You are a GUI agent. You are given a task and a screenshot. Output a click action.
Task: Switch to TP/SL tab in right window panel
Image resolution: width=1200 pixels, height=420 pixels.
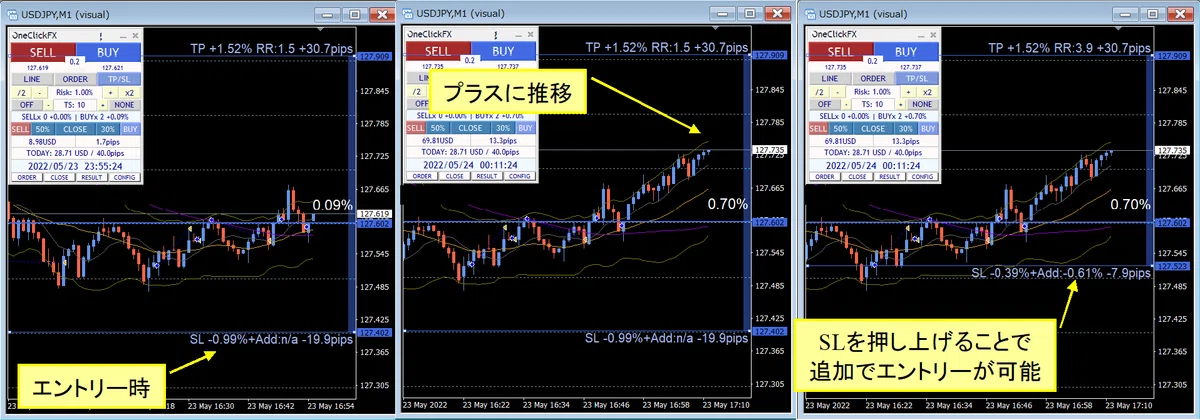[x=915, y=79]
